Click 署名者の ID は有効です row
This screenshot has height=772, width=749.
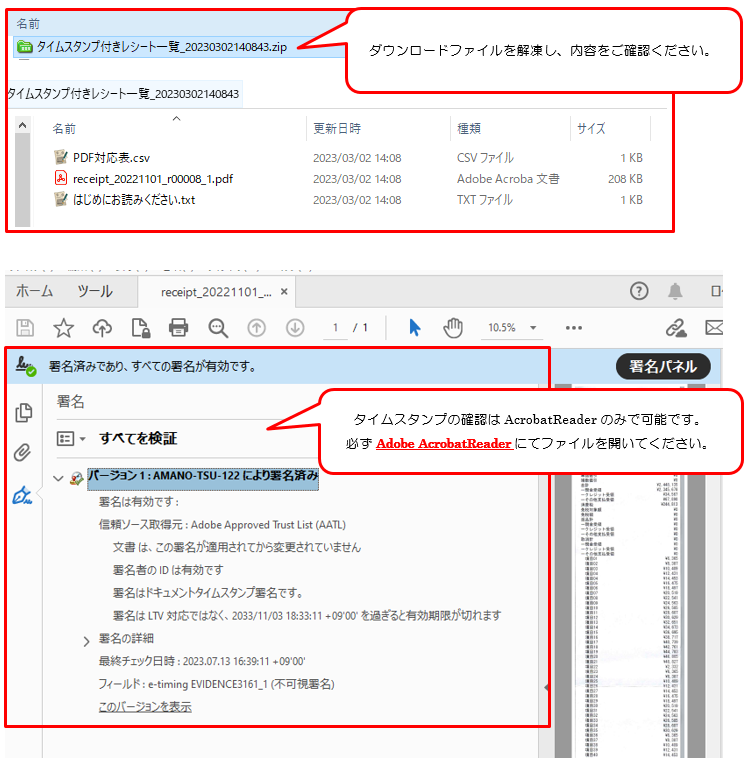[168, 570]
